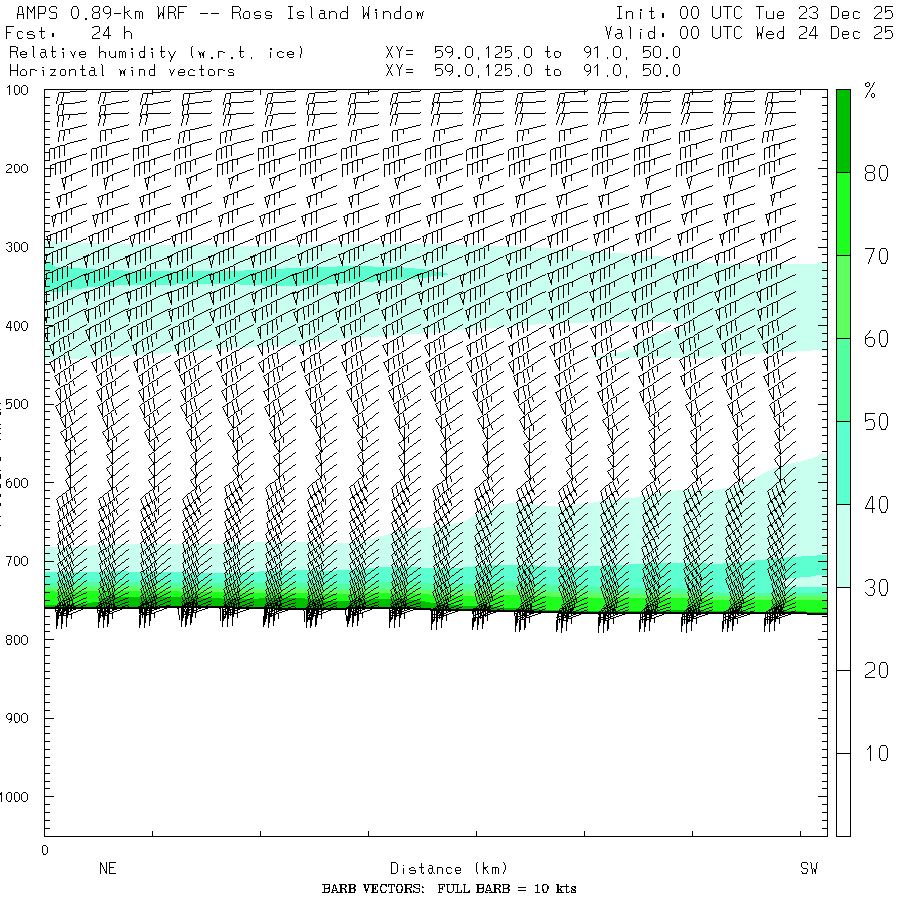The image size is (900, 900).
Task: Click the 'BARB VECTORS: FULL BARB = 10 kts' caption
Action: [x=449, y=889]
